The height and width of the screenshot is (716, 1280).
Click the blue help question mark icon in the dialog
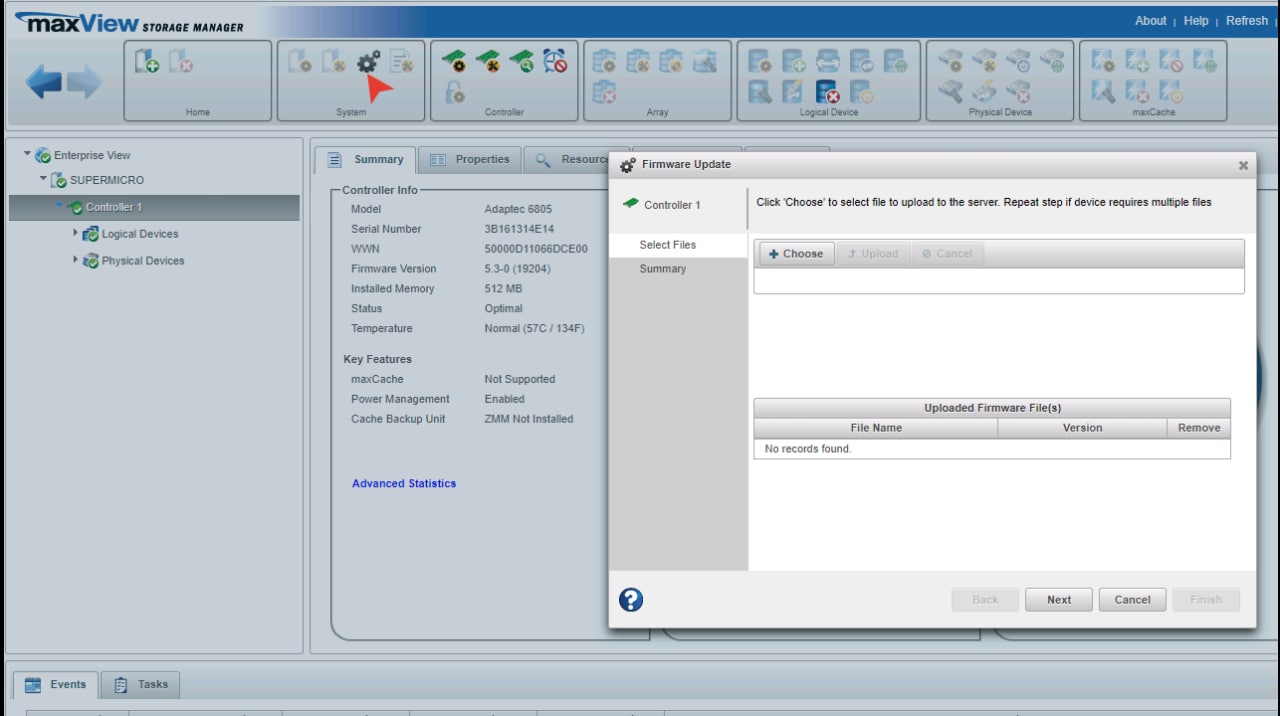point(631,599)
